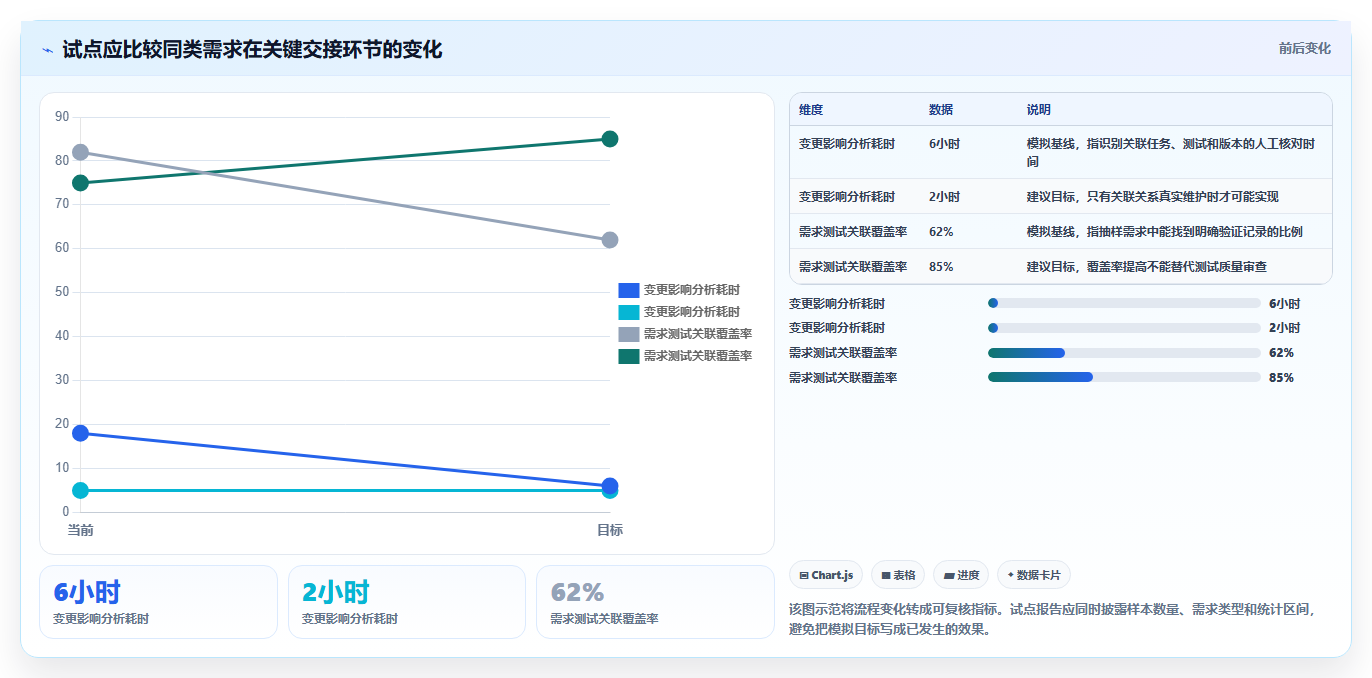Viewport: 1372px width, 678px height.
Task: Click the progress bar labeled 6小时
Action: (1124, 303)
